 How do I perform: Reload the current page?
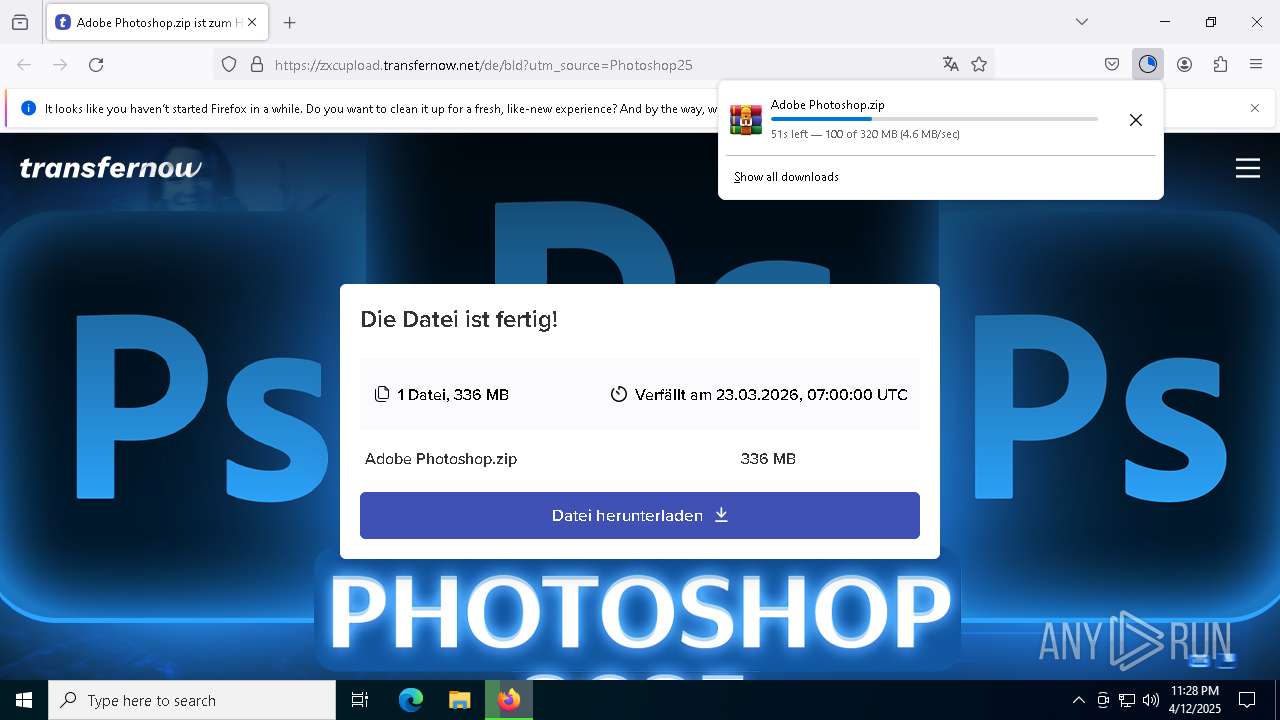tap(96, 65)
